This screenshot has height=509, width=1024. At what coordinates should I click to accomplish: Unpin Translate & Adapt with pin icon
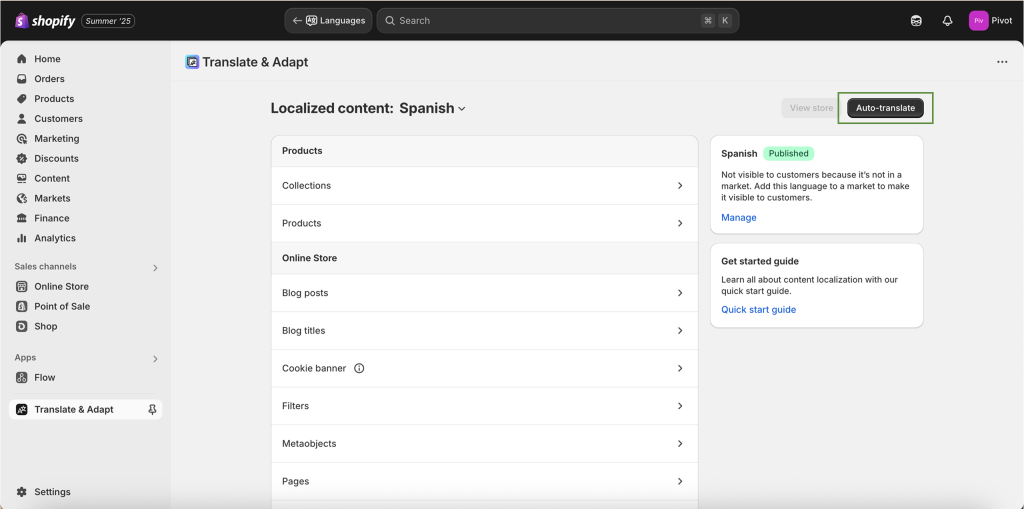click(x=152, y=410)
